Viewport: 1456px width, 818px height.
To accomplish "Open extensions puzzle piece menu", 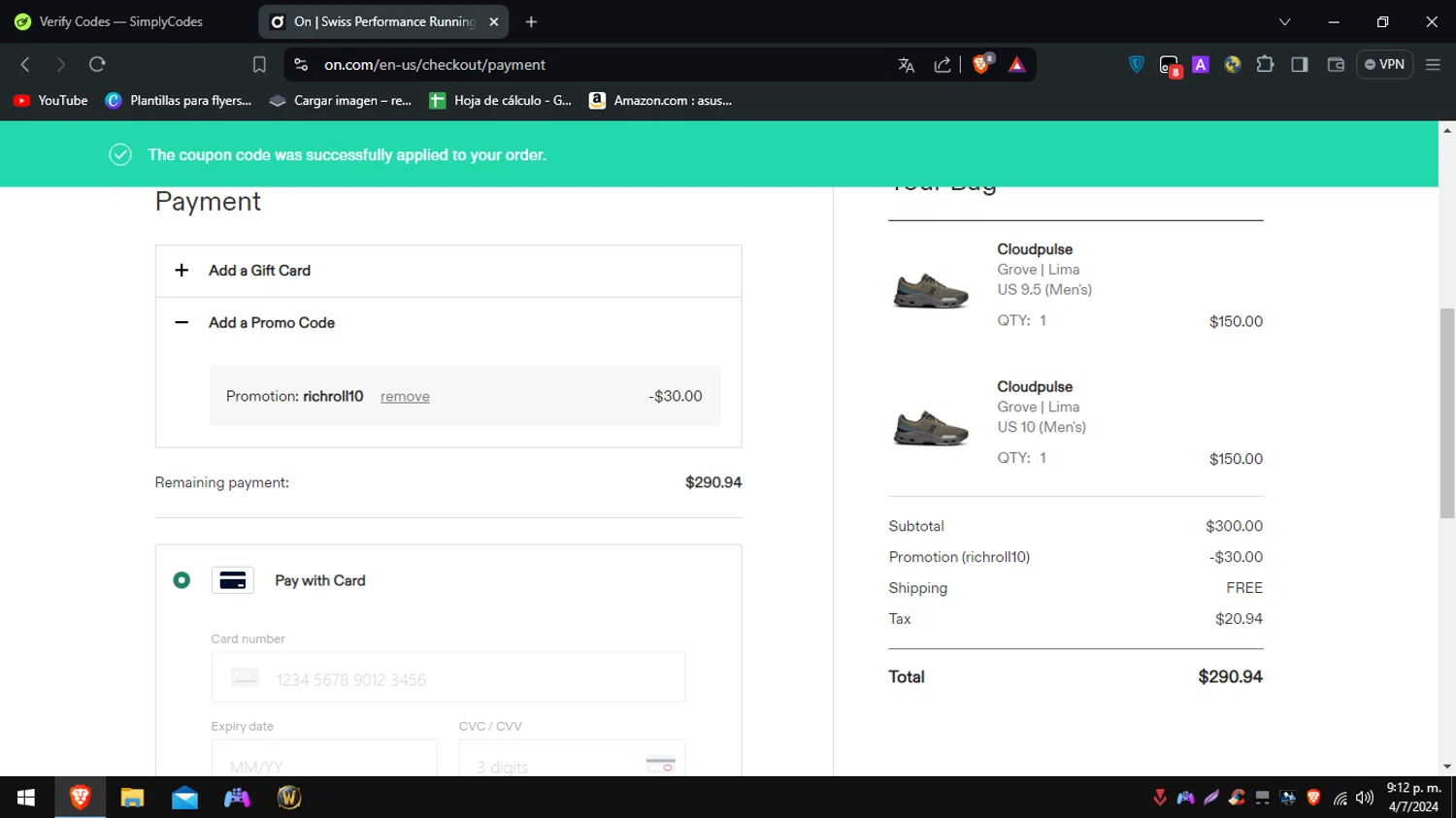I will coord(1265,64).
